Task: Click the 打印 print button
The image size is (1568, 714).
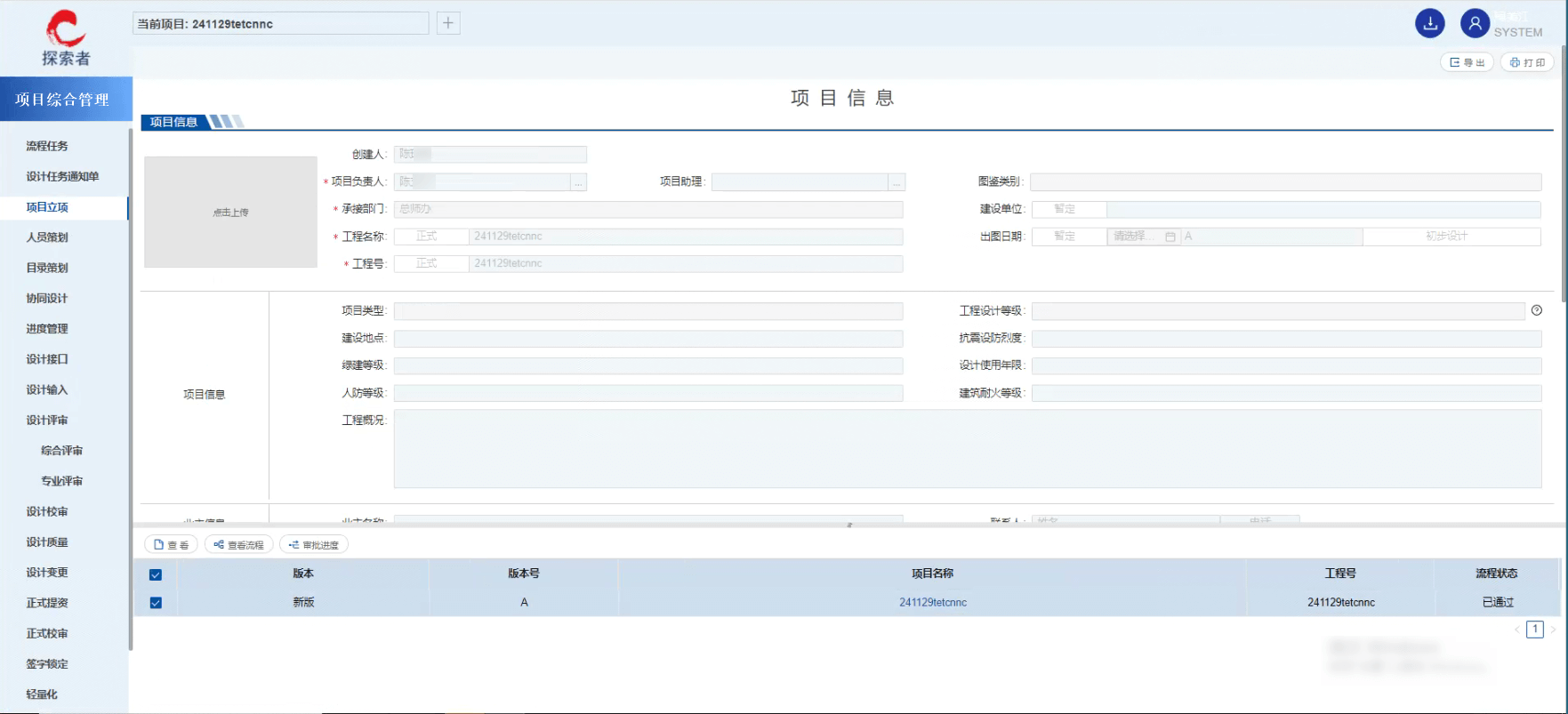Action: pos(1527,62)
